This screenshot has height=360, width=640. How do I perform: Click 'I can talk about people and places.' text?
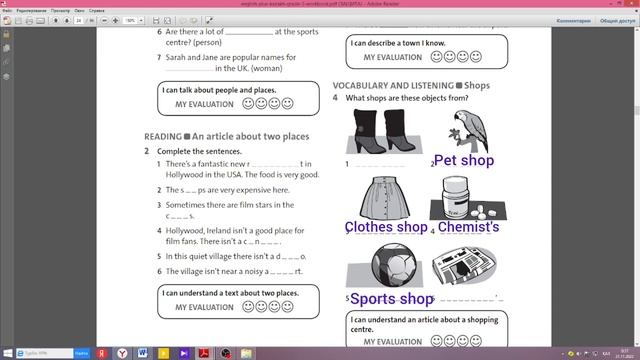point(219,90)
